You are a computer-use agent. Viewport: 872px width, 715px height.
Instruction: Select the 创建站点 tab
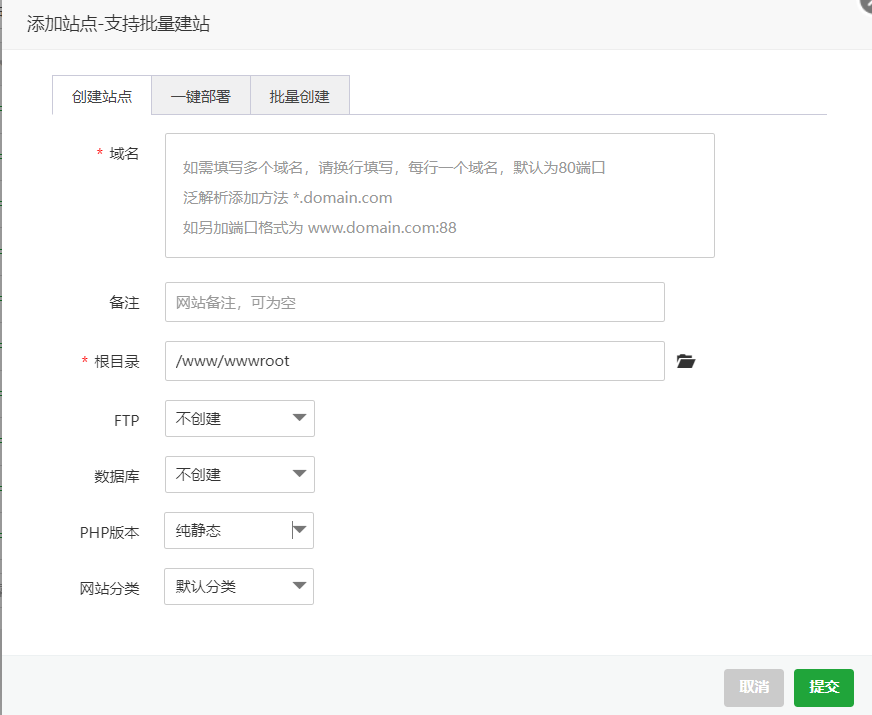pyautogui.click(x=100, y=95)
